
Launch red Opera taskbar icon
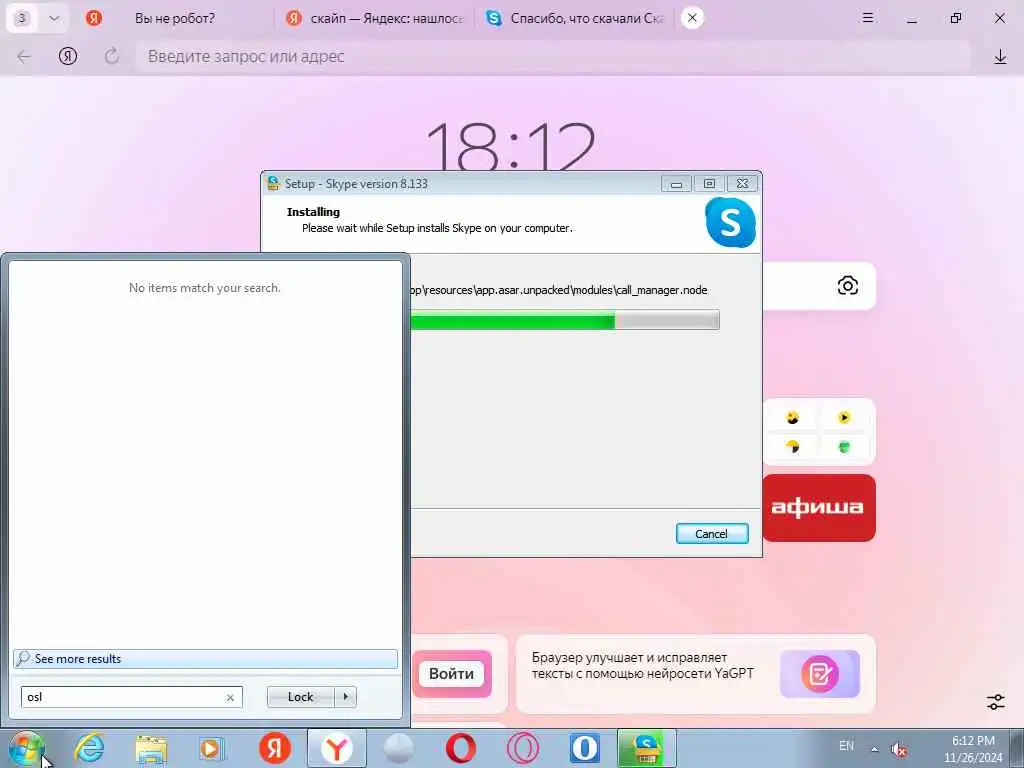pyautogui.click(x=460, y=748)
